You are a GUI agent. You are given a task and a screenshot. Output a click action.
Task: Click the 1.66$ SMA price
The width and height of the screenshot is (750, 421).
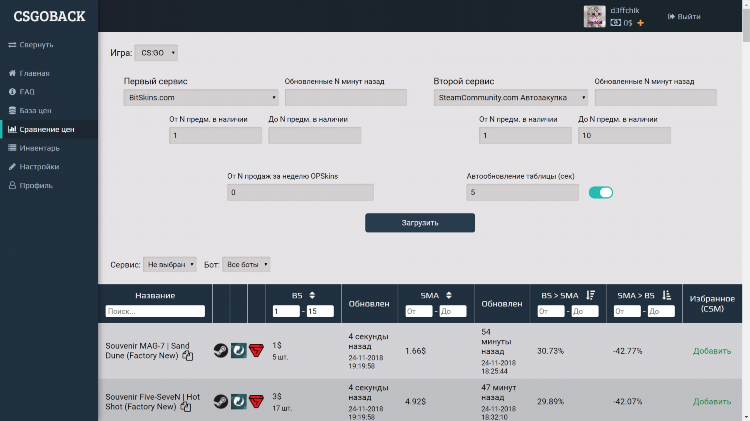click(415, 351)
